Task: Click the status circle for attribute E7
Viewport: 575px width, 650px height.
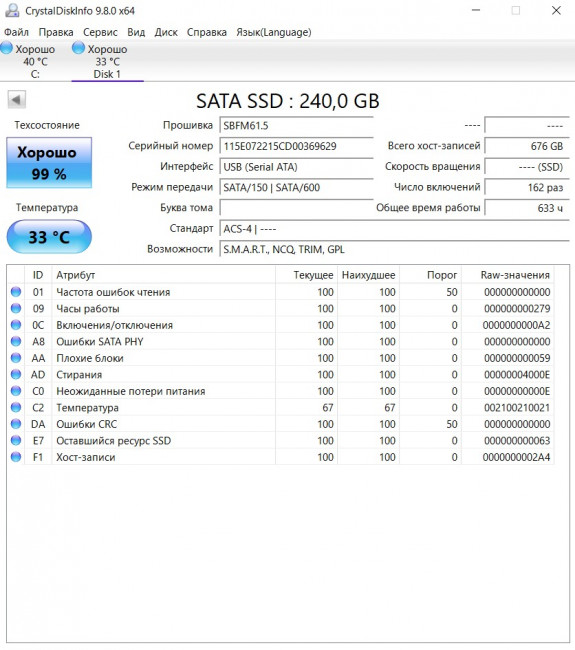Action: point(16,440)
